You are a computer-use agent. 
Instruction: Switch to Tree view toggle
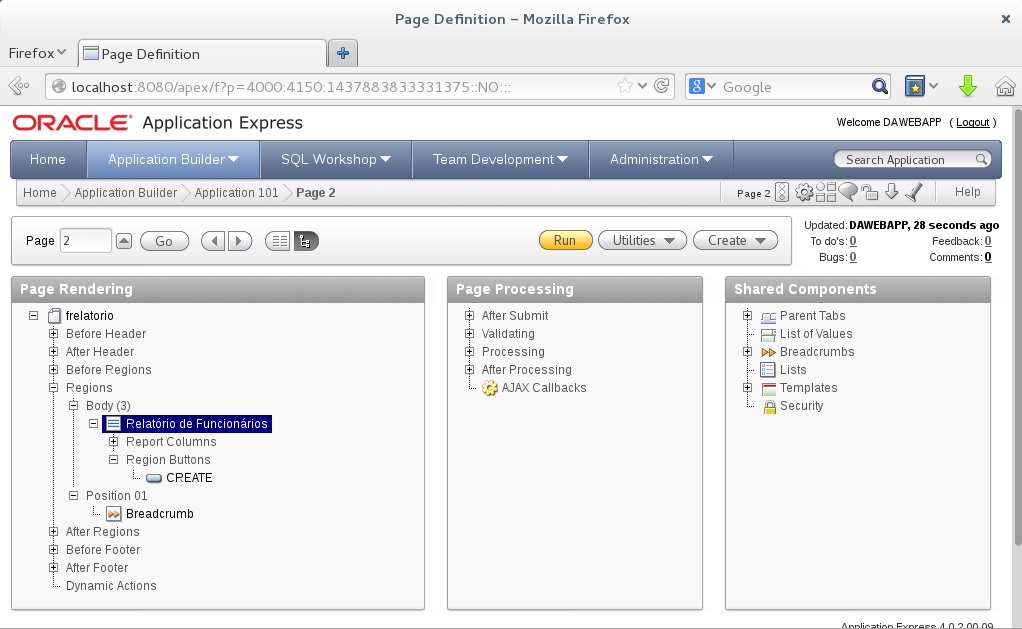306,241
